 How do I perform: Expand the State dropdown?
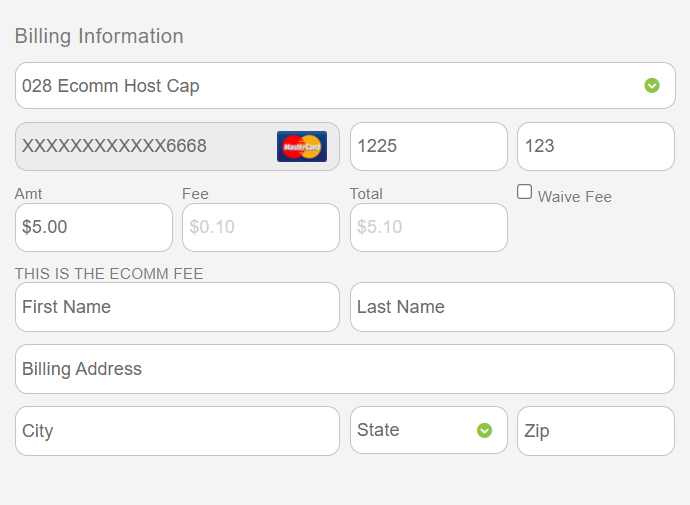point(428,430)
